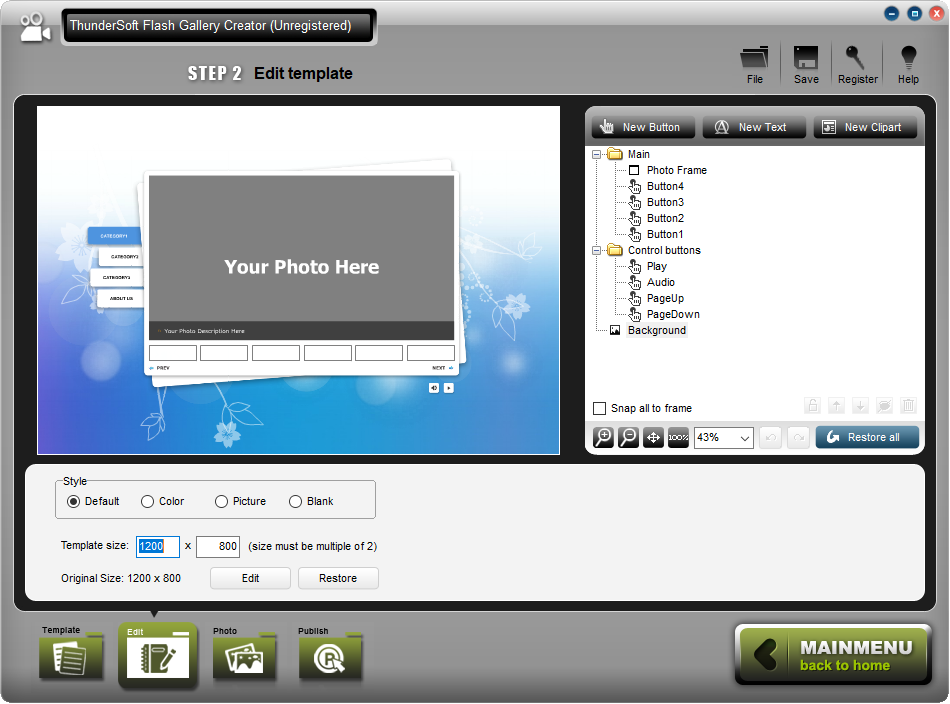Switch to the Photo step tab
The width and height of the screenshot is (950, 704).
244,653
